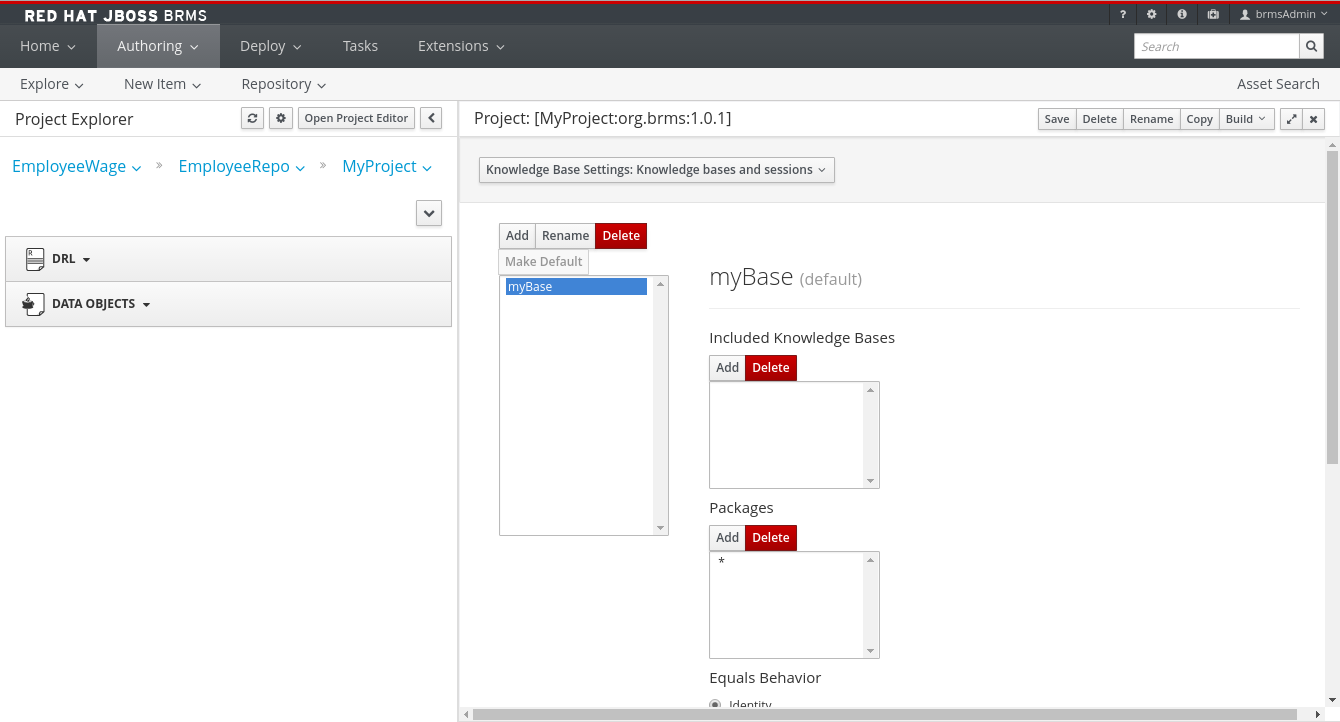The height and width of the screenshot is (722, 1340).
Task: Add a new knowledge base
Action: (517, 236)
